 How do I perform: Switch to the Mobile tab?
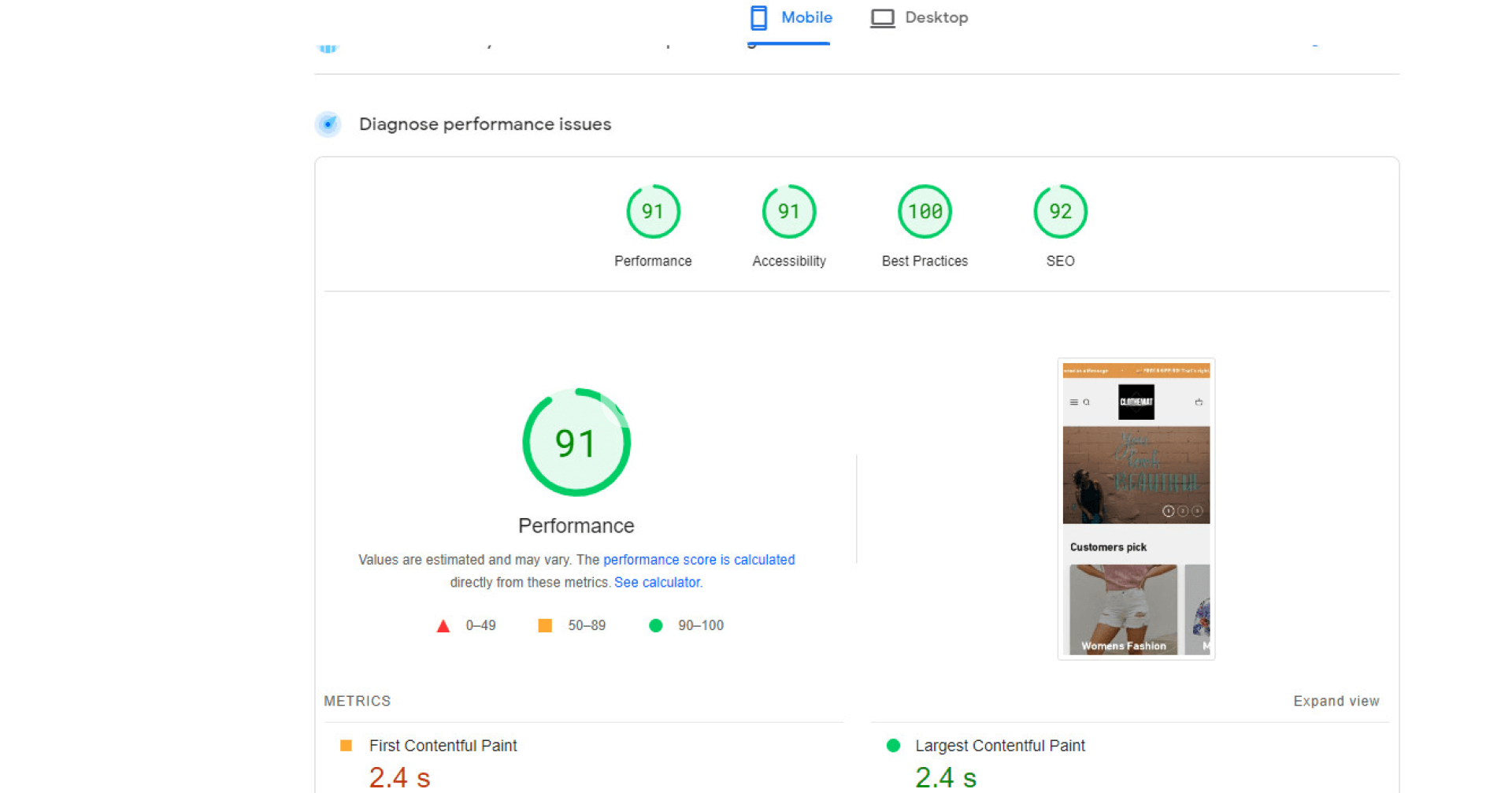pos(791,18)
